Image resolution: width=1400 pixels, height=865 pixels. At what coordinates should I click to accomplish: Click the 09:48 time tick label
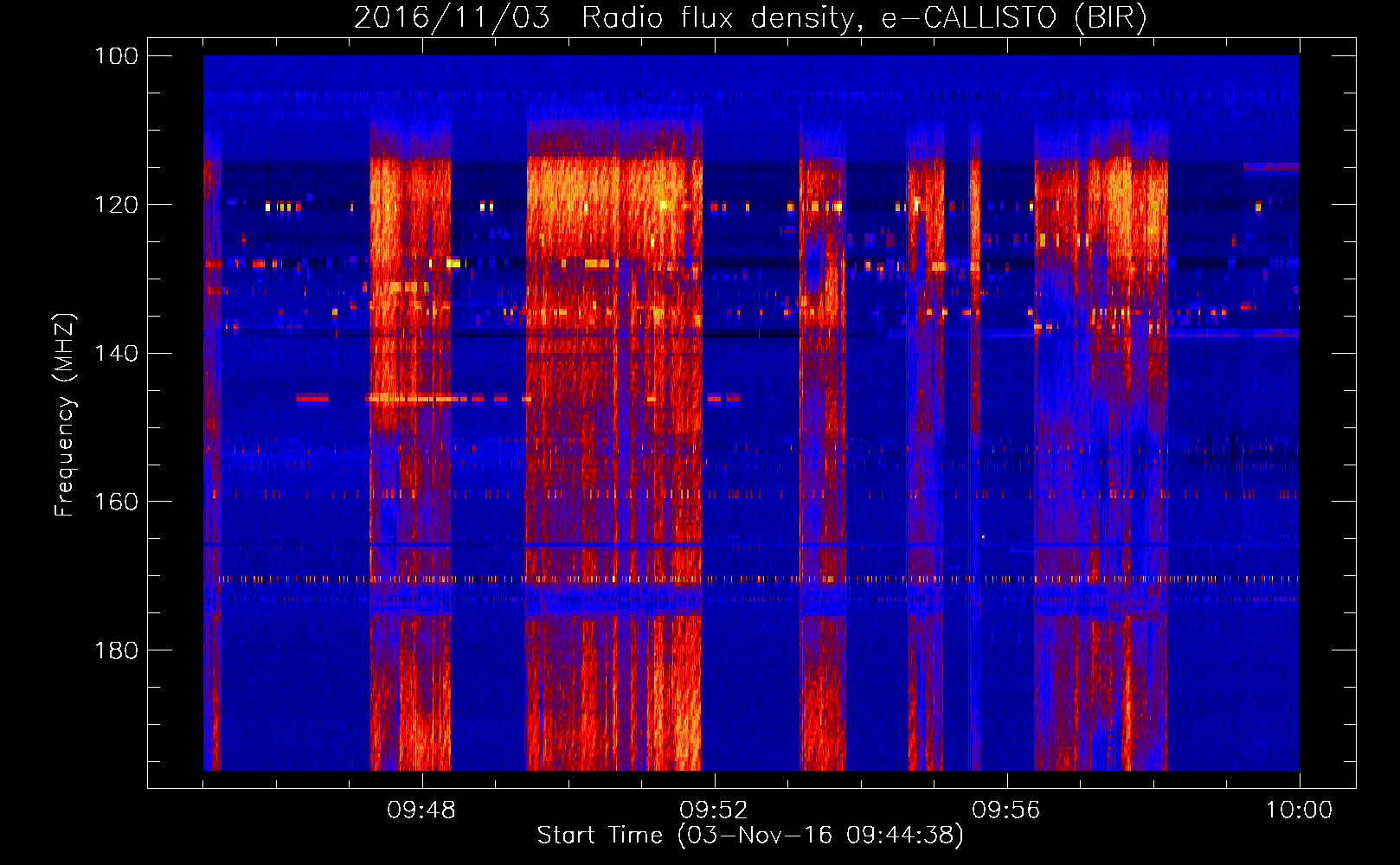[x=421, y=811]
